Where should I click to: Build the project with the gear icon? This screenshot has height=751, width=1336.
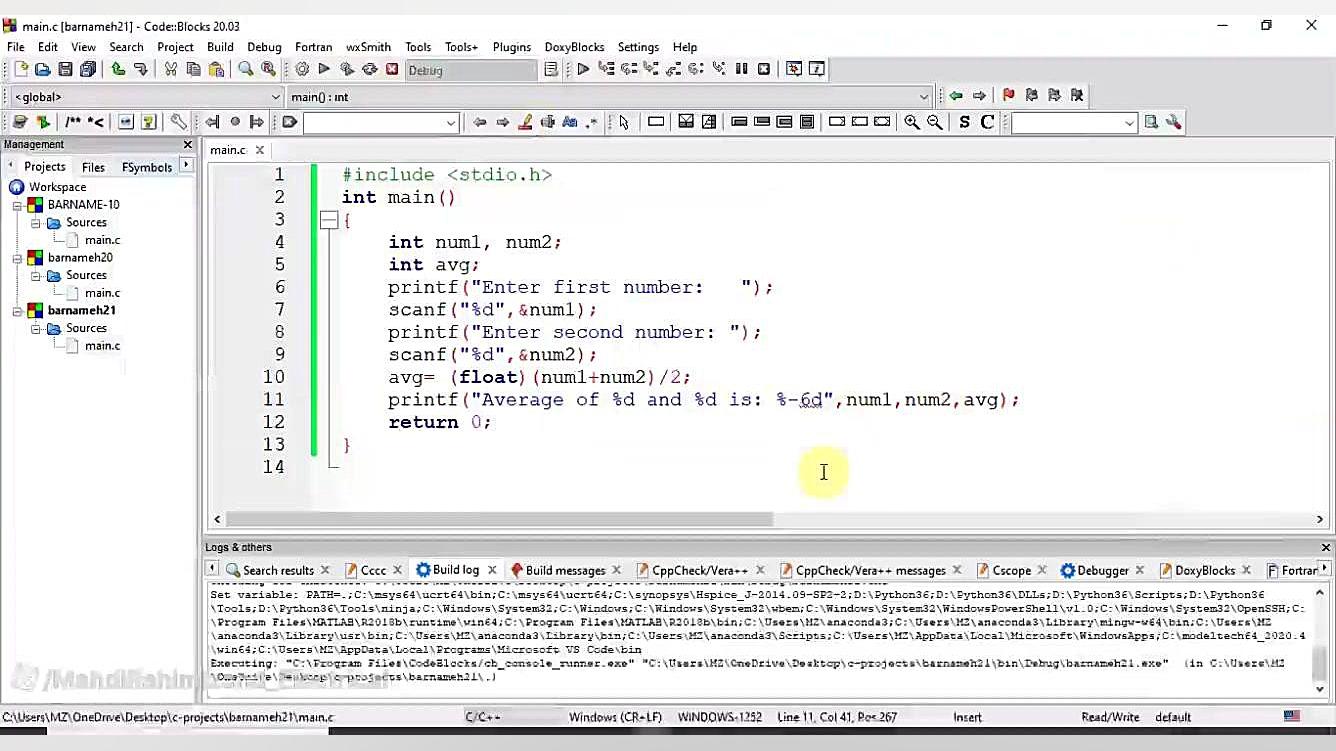pyautogui.click(x=302, y=69)
